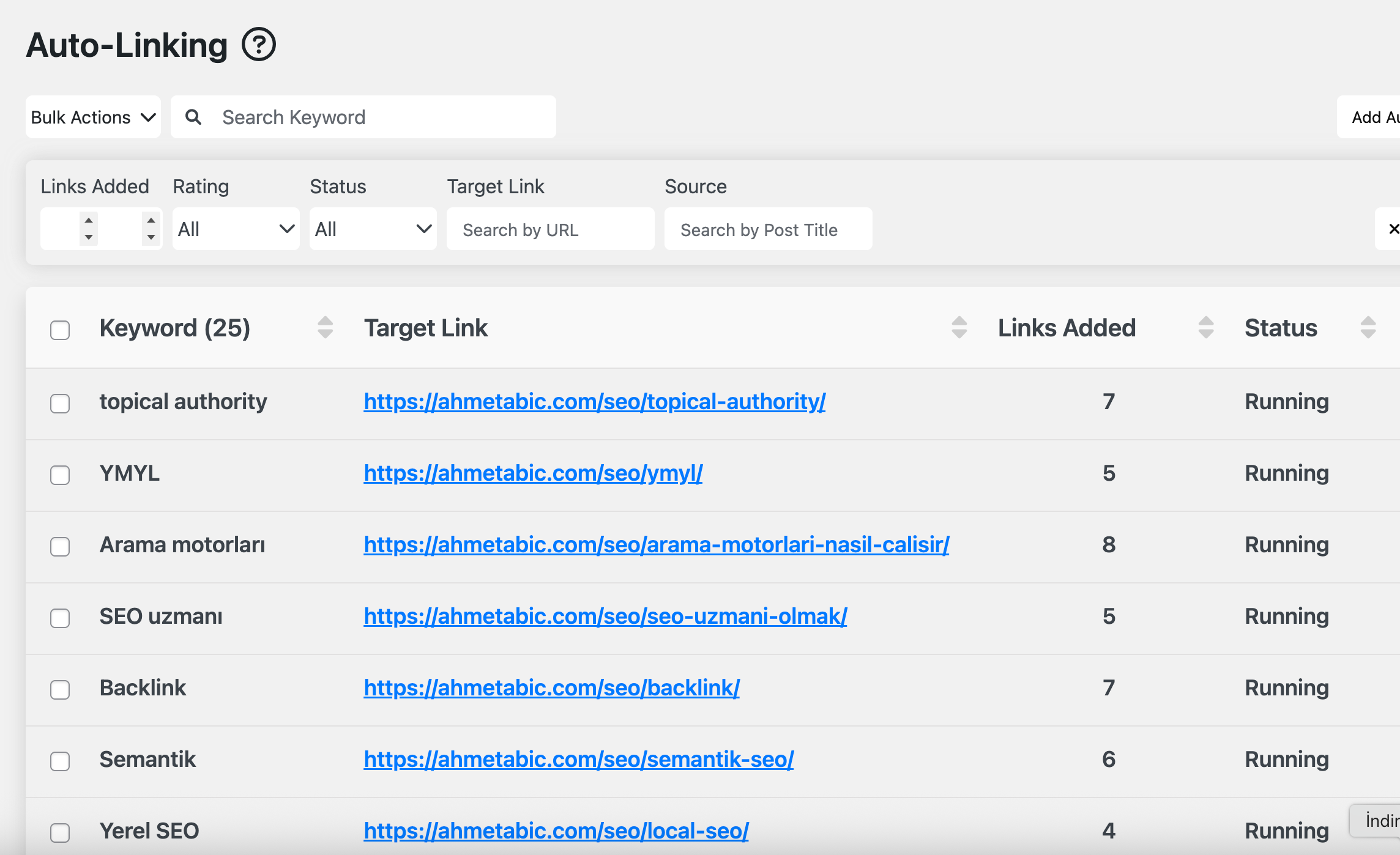Tick the select-all checkbox in the table header
This screenshot has width=1400, height=855.
pyautogui.click(x=60, y=330)
